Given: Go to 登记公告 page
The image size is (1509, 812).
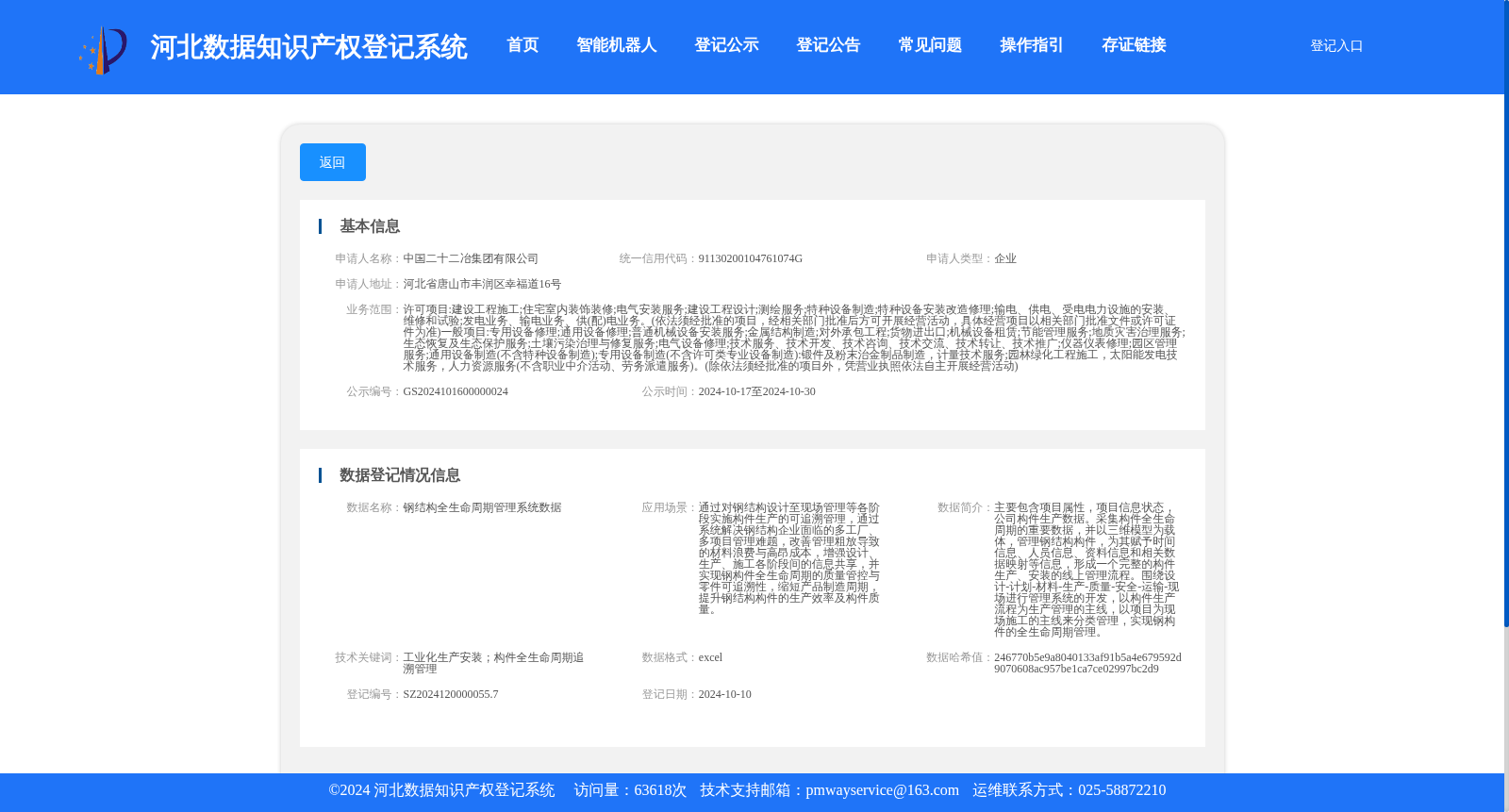Looking at the screenshot, I should [x=828, y=45].
